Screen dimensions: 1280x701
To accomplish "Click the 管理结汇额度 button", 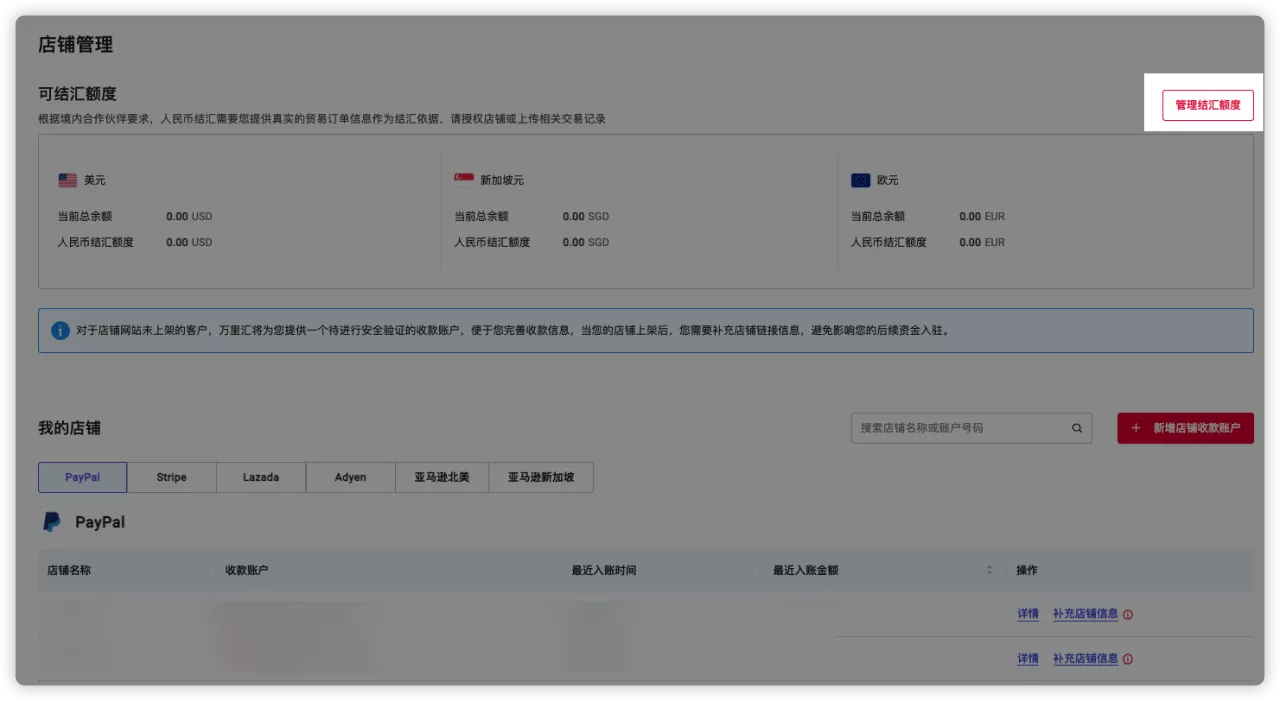I will click(x=1208, y=104).
